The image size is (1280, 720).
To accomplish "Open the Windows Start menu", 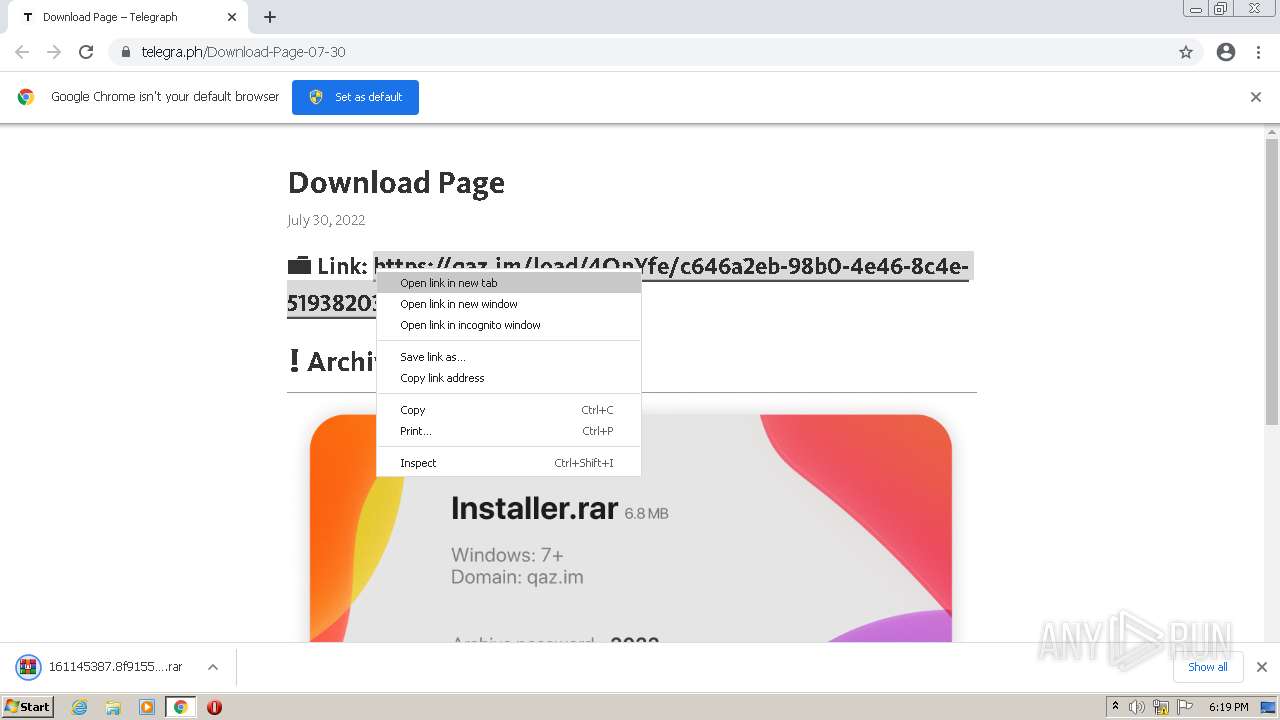I will [28, 706].
